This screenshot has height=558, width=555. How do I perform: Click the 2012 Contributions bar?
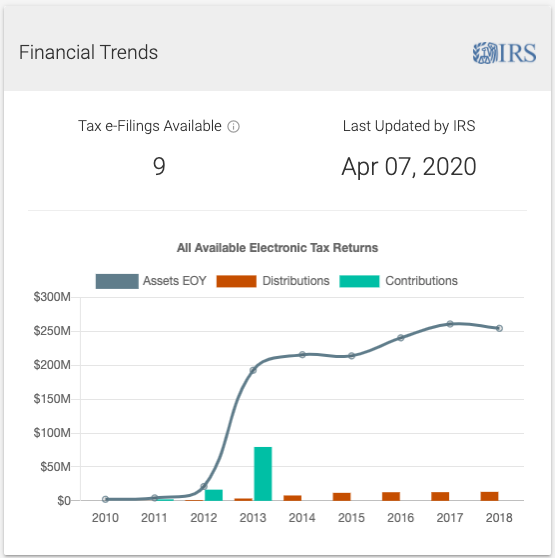tap(213, 495)
